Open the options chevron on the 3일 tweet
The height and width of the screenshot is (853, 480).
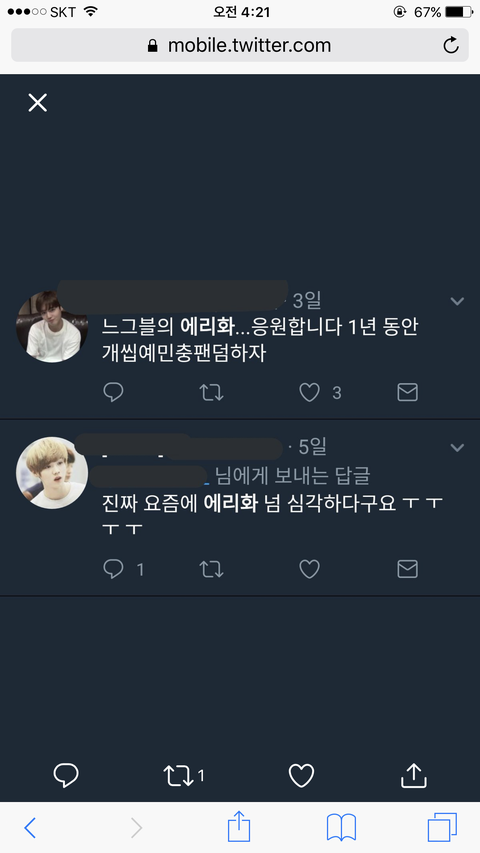pos(457,301)
